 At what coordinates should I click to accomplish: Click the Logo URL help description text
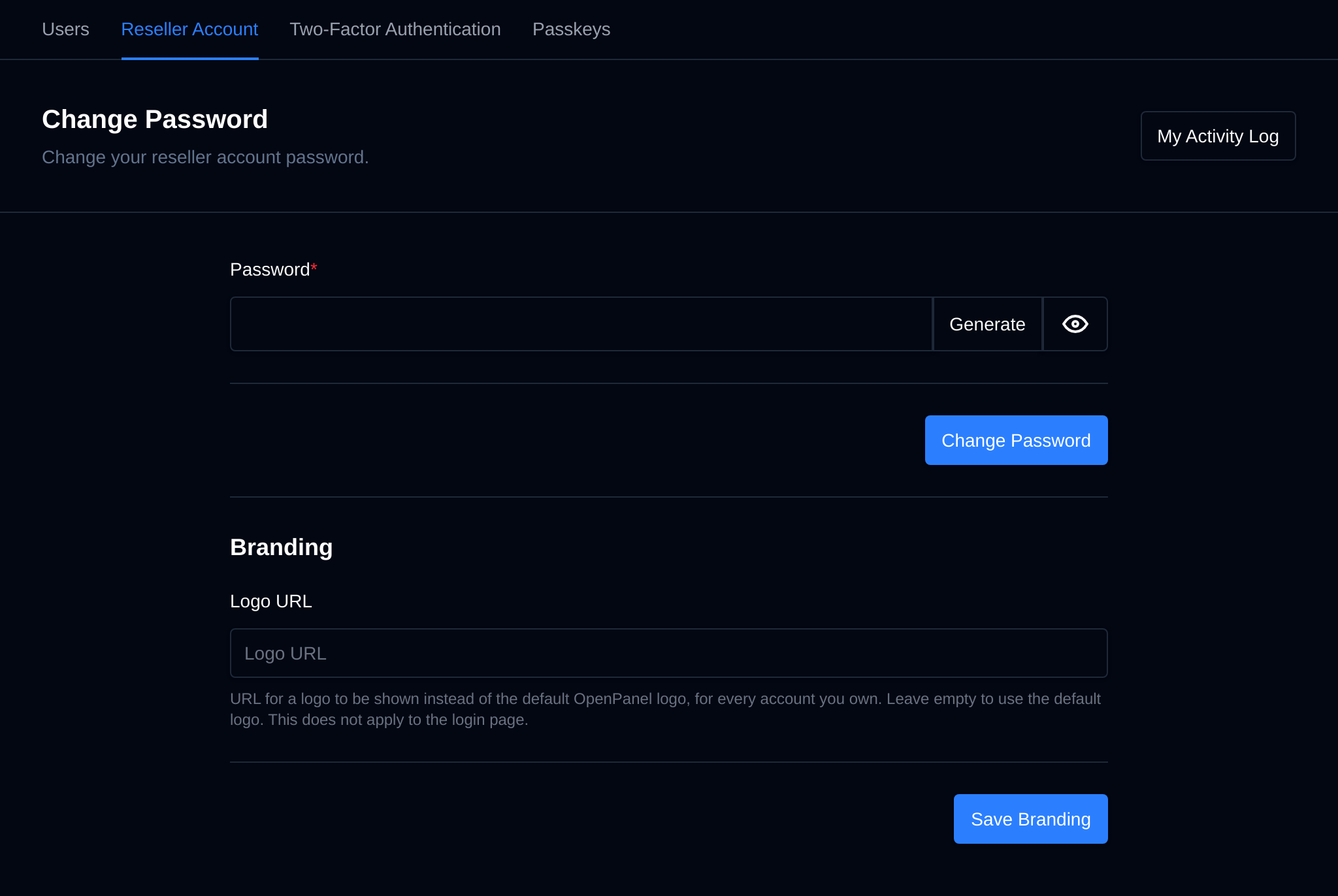665,709
